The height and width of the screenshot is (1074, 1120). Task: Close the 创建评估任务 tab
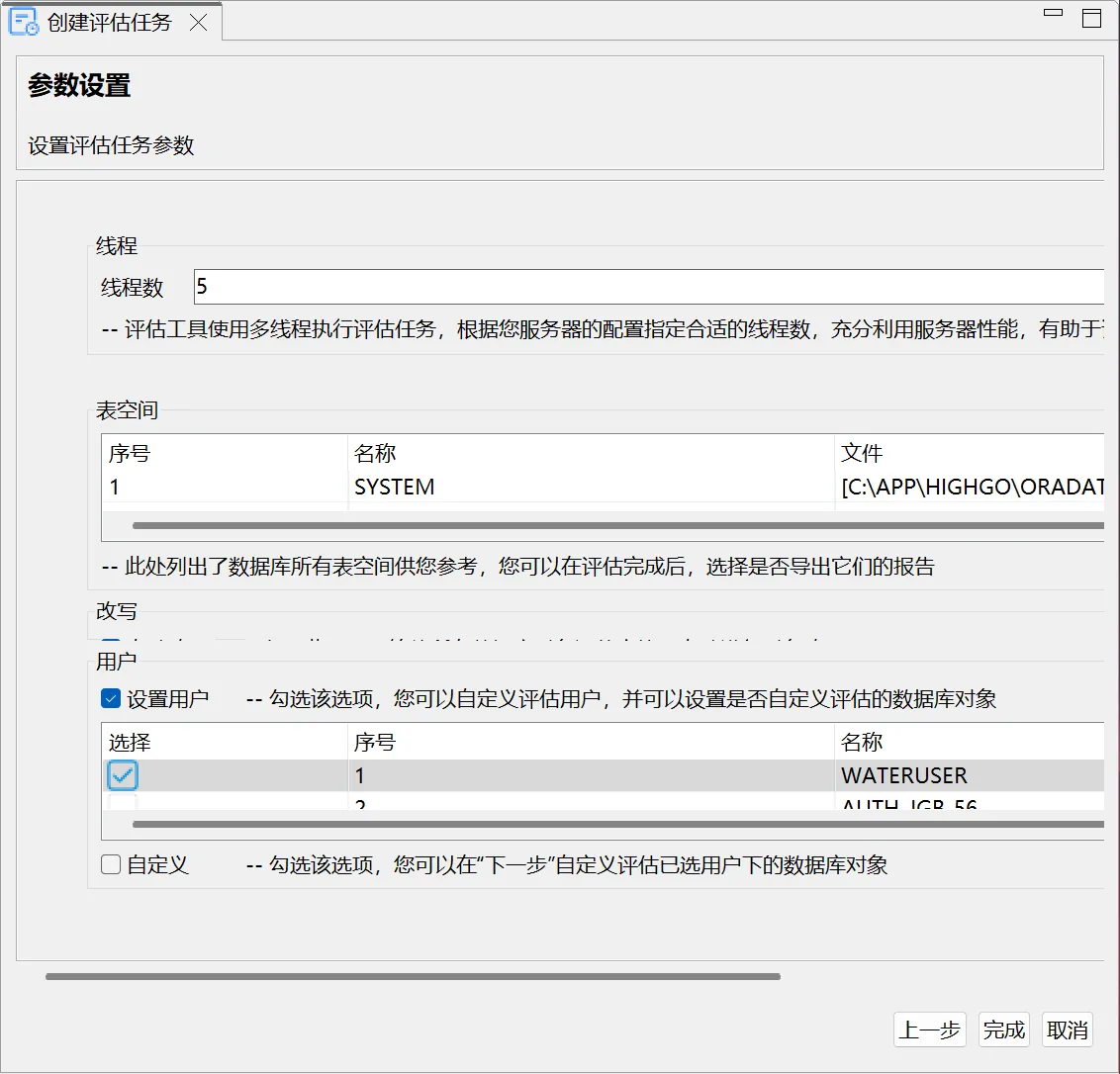point(199,23)
